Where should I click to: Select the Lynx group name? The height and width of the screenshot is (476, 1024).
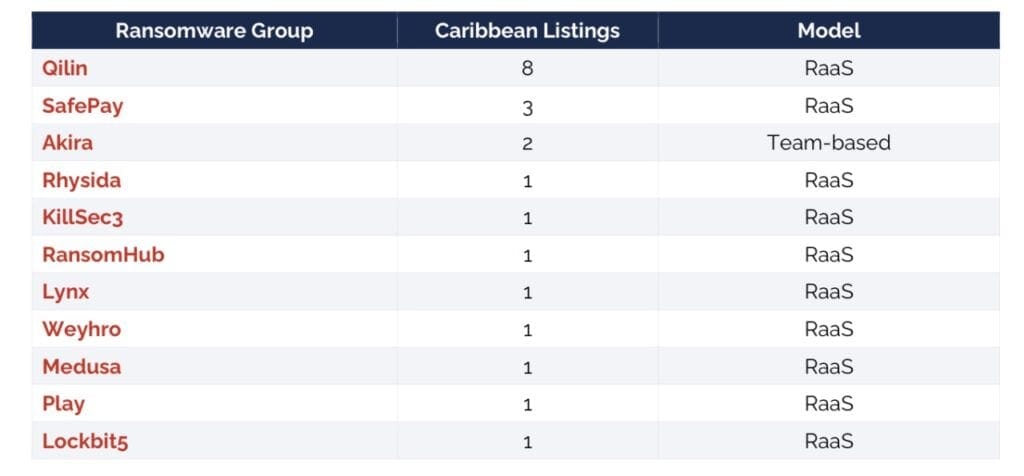[65, 292]
